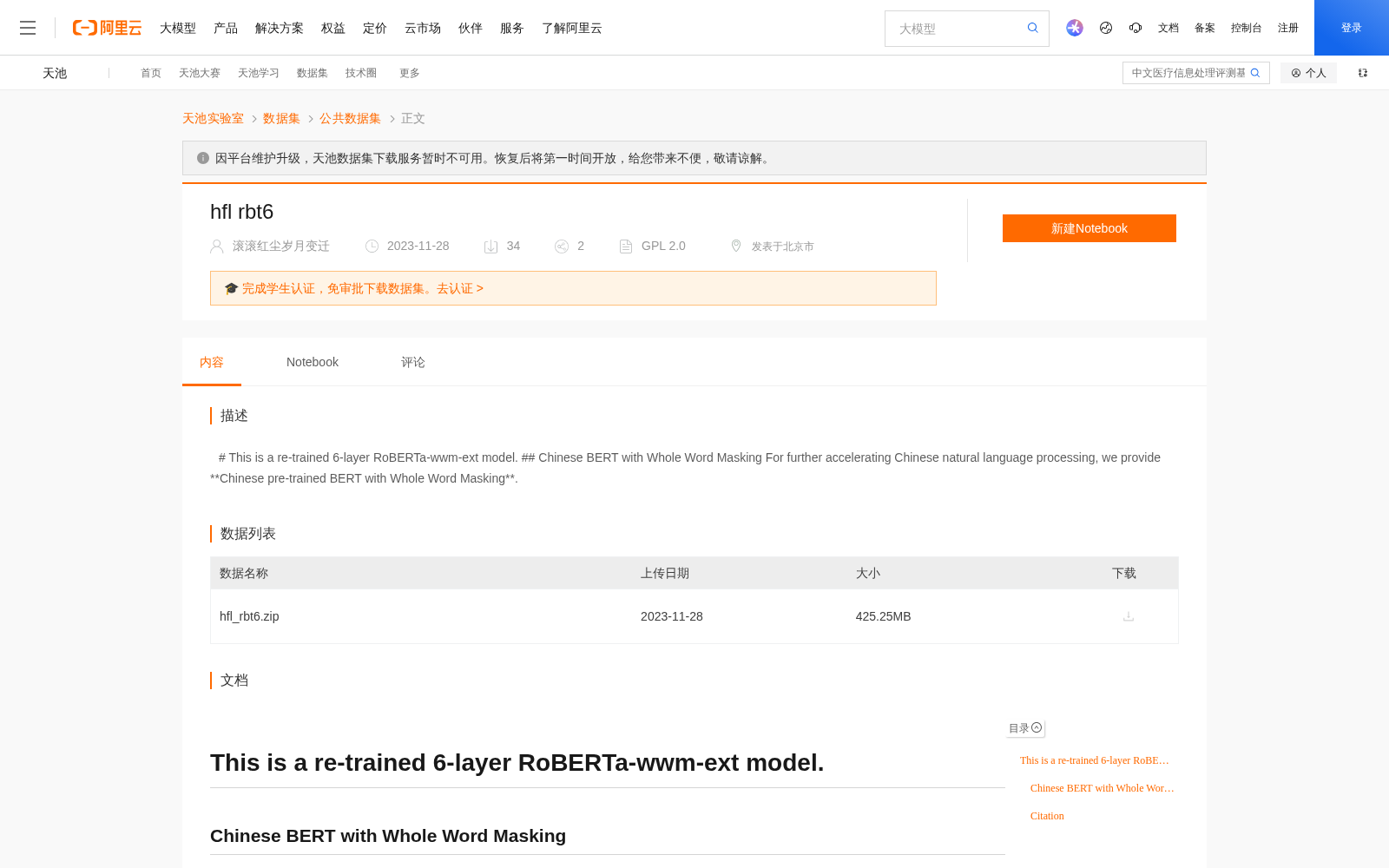Open the hamburger menu icon
Screen dimensions: 1389x868
click(28, 28)
